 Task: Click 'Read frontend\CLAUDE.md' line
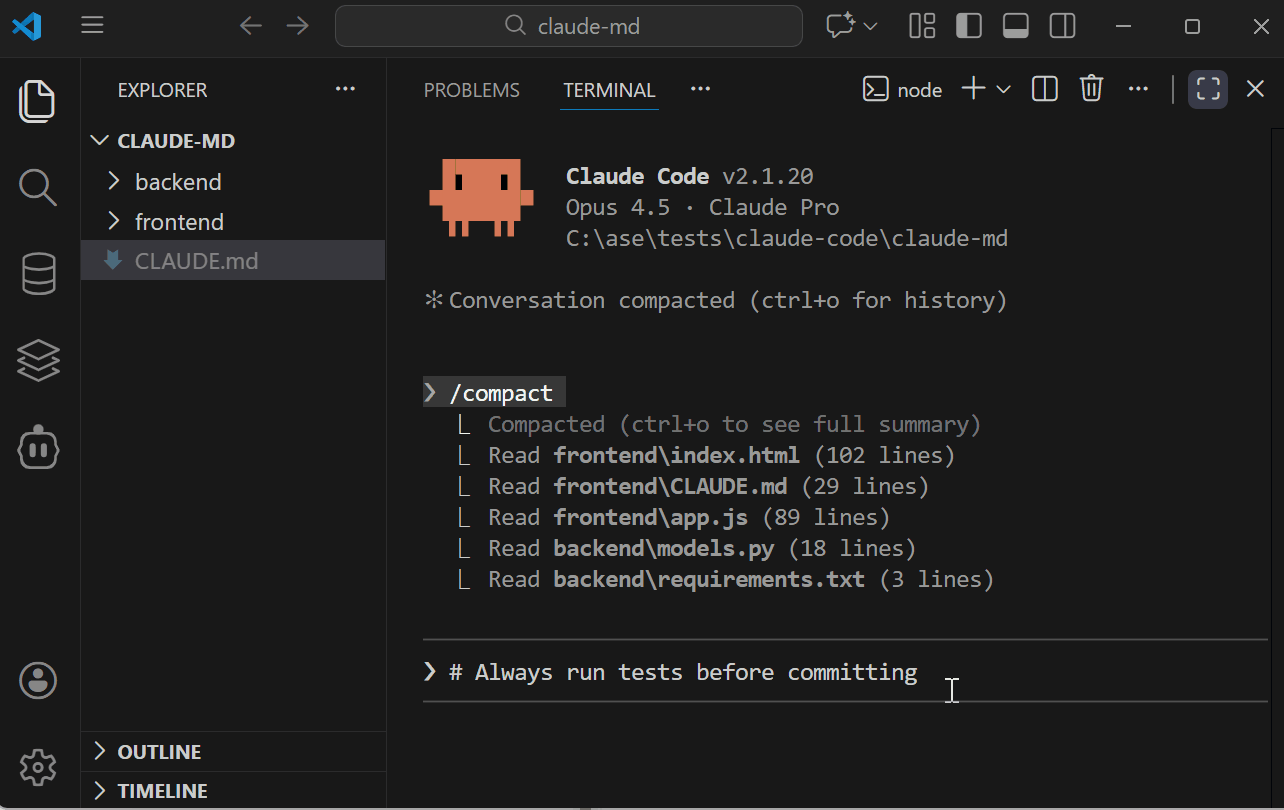[693, 486]
